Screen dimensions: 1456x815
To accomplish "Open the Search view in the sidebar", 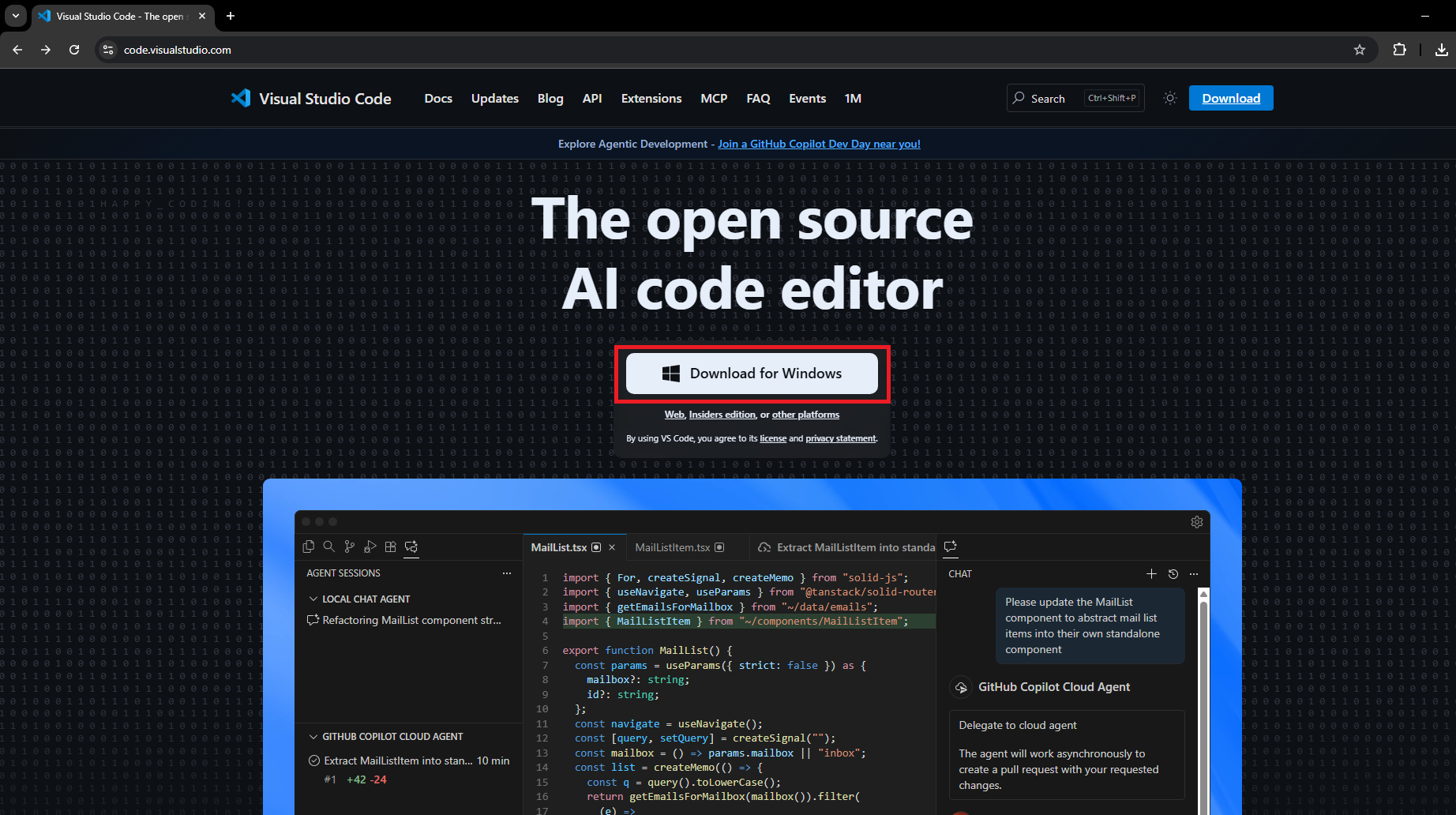I will pyautogui.click(x=328, y=546).
